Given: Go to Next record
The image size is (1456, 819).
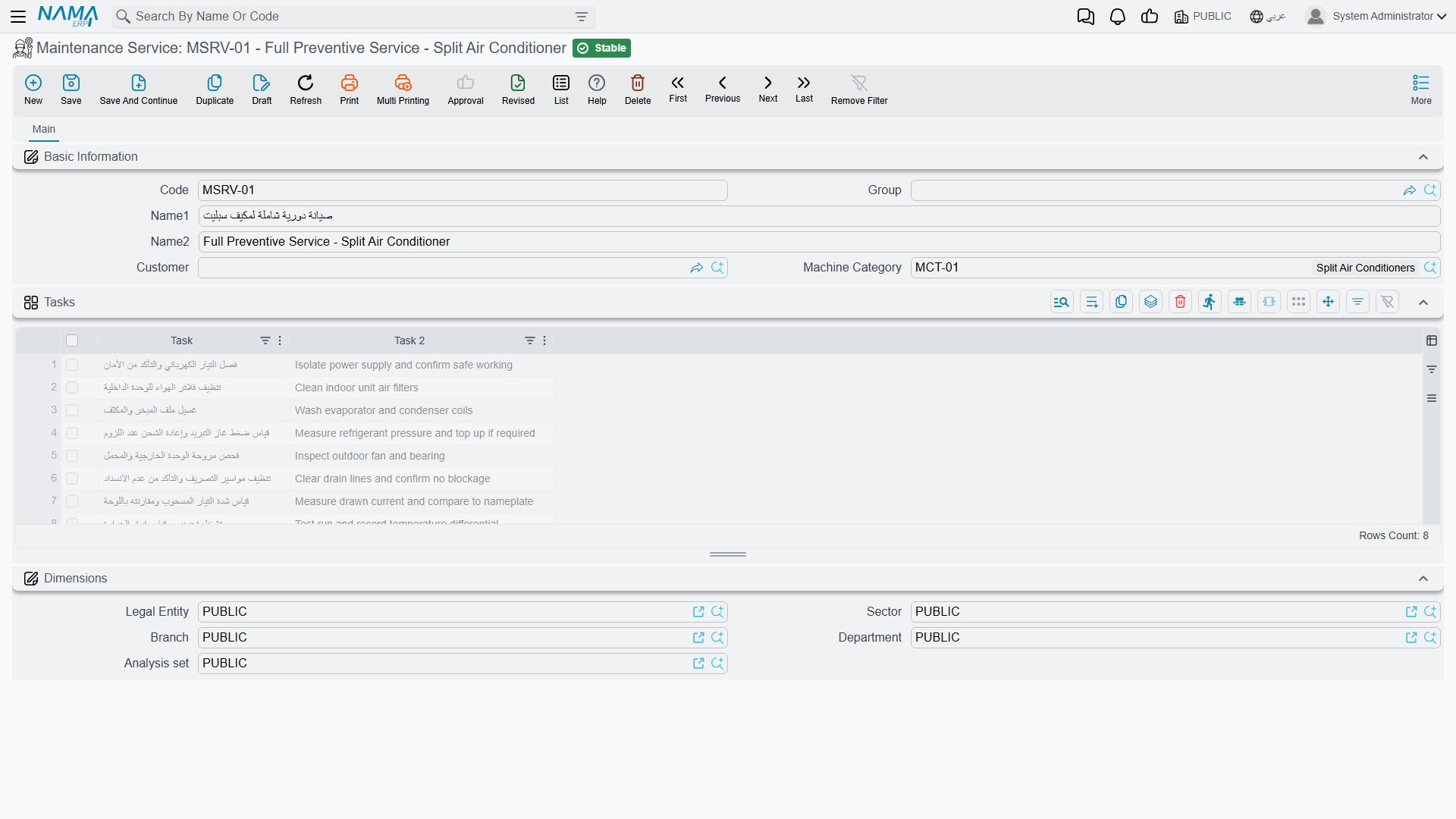Looking at the screenshot, I should pos(768,89).
